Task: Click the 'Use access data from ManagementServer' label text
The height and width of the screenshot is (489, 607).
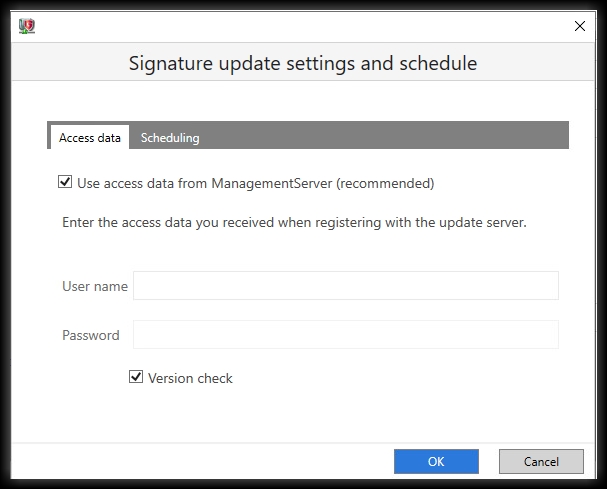Action: 204,183
